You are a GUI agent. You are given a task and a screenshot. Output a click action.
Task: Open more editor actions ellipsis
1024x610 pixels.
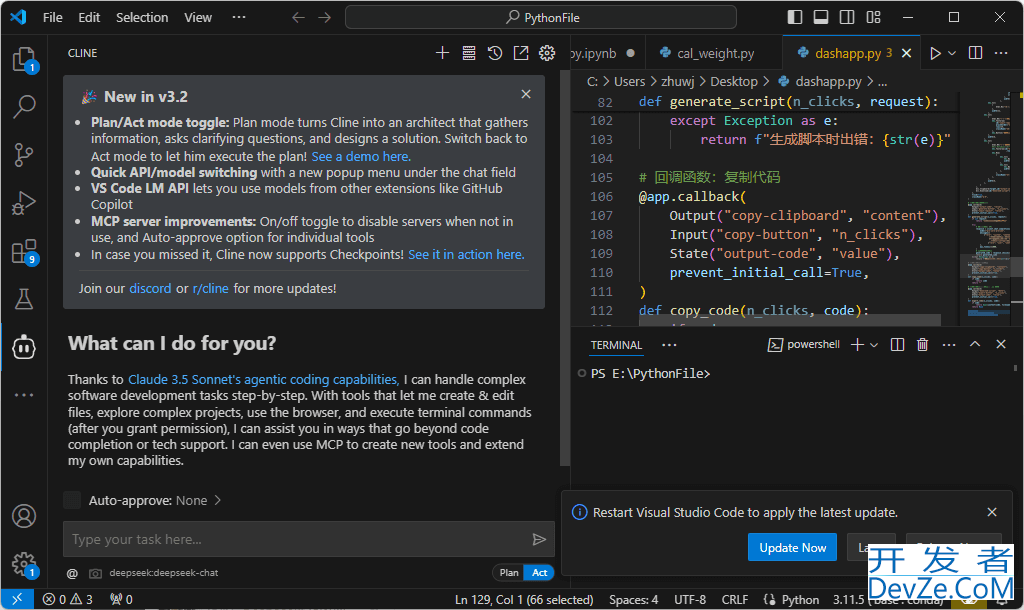(x=1001, y=53)
